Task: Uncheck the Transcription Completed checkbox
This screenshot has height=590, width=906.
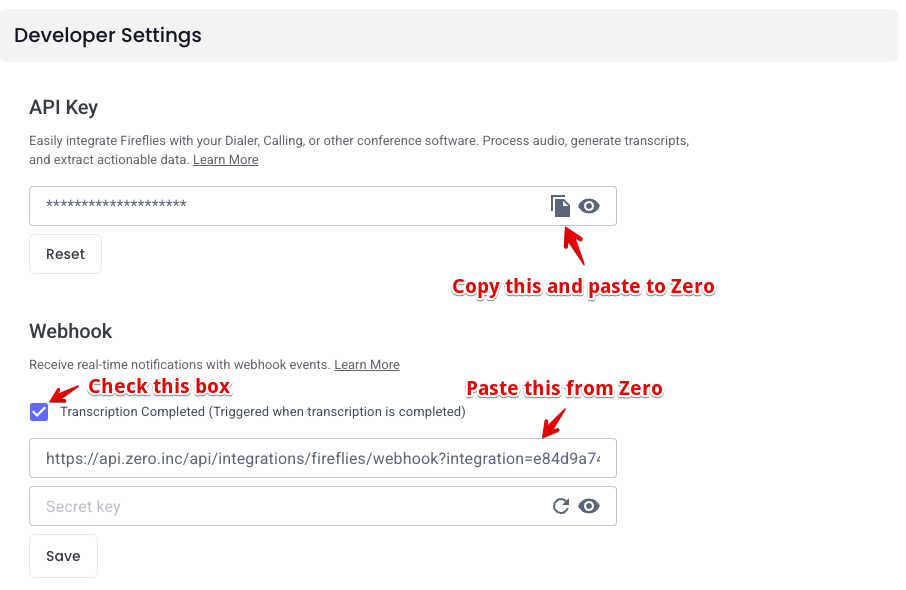Action: 39,412
